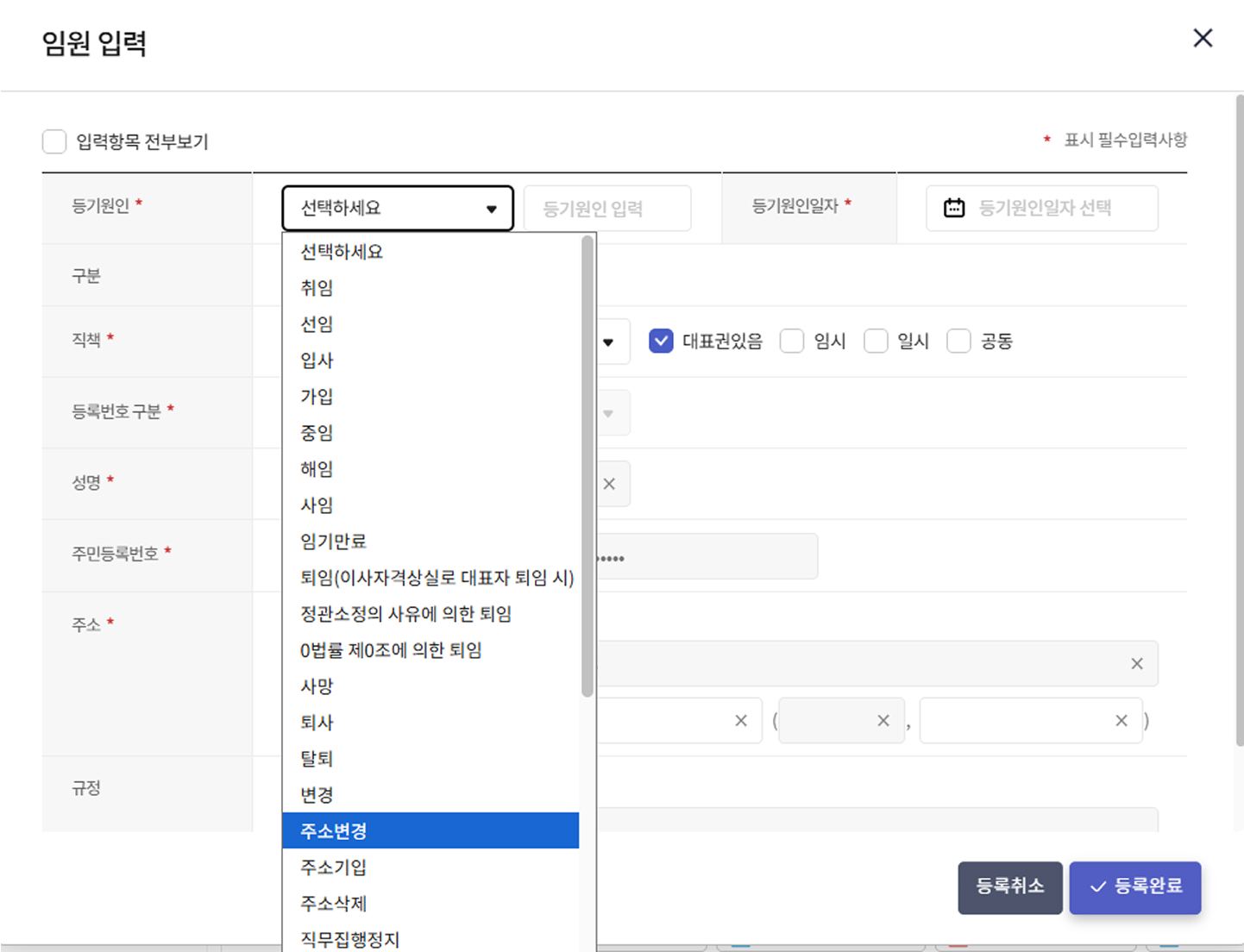Click the 등기원인 입력 text field
Image resolution: width=1244 pixels, height=952 pixels.
(607, 208)
